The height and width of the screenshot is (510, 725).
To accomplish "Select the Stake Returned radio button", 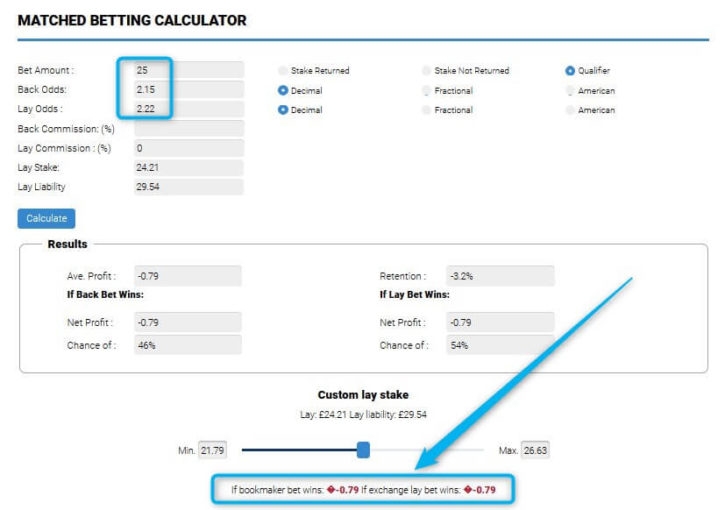I will point(283,71).
